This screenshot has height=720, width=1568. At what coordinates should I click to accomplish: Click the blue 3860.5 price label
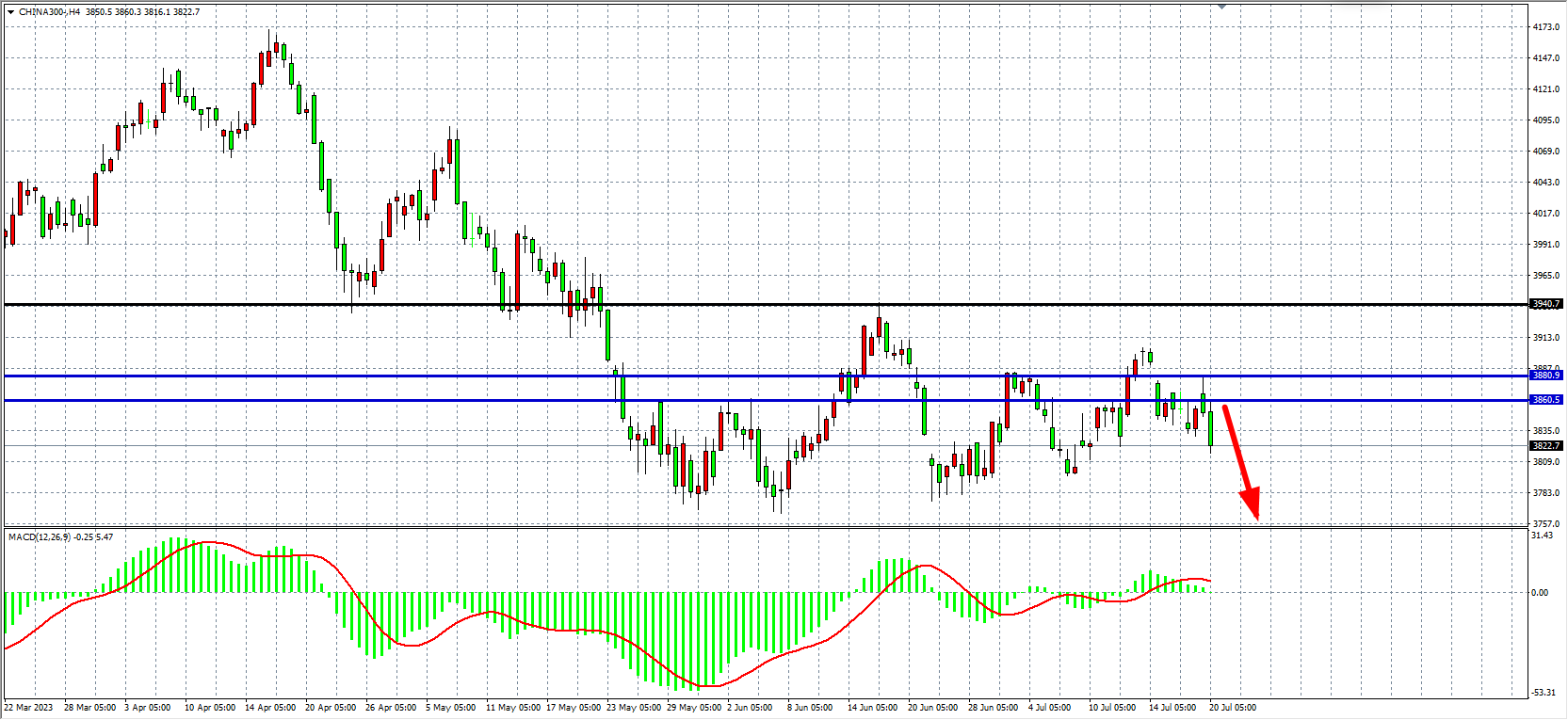pos(1545,400)
